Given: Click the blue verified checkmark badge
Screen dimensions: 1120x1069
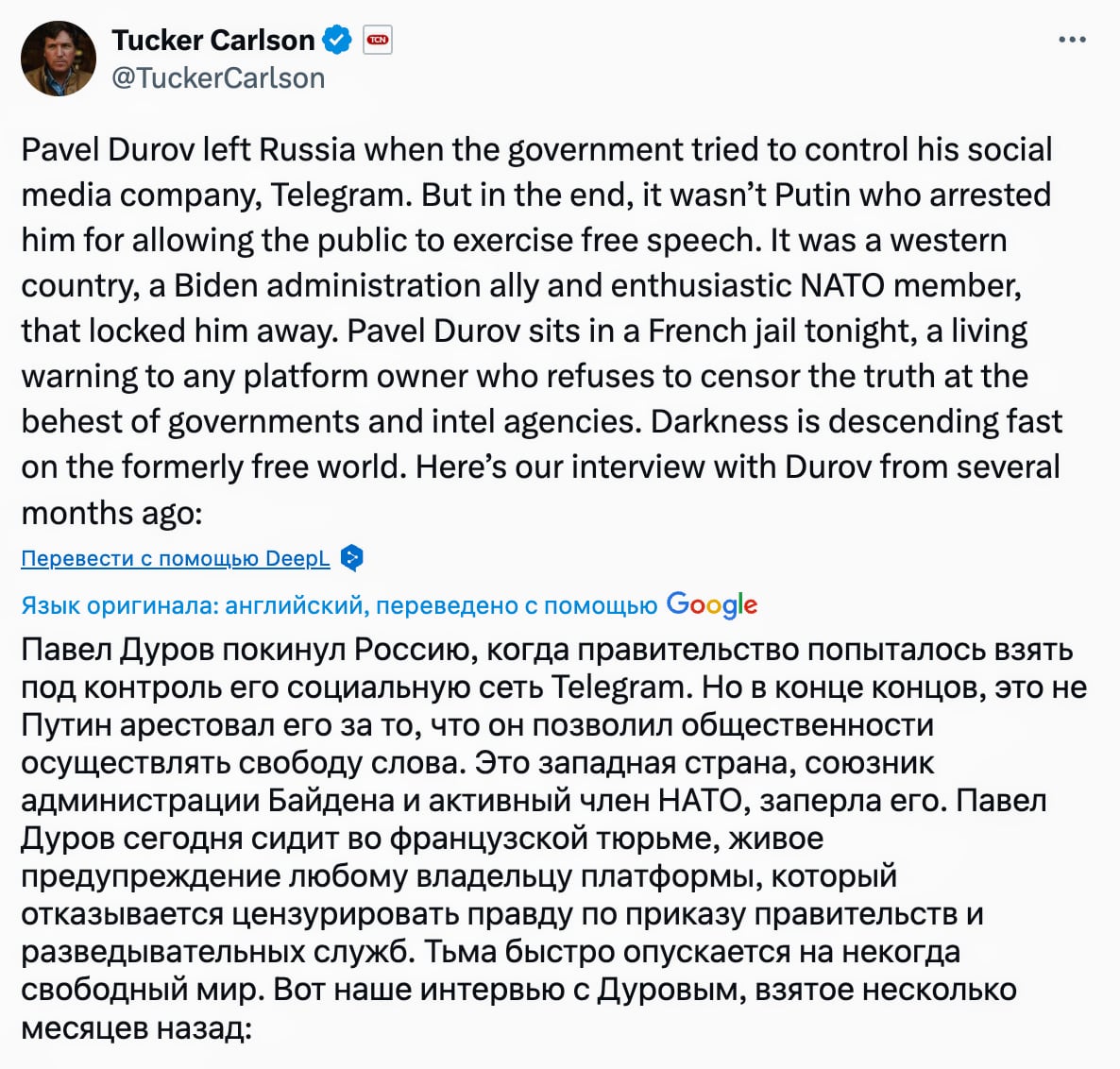Looking at the screenshot, I should click(x=337, y=40).
